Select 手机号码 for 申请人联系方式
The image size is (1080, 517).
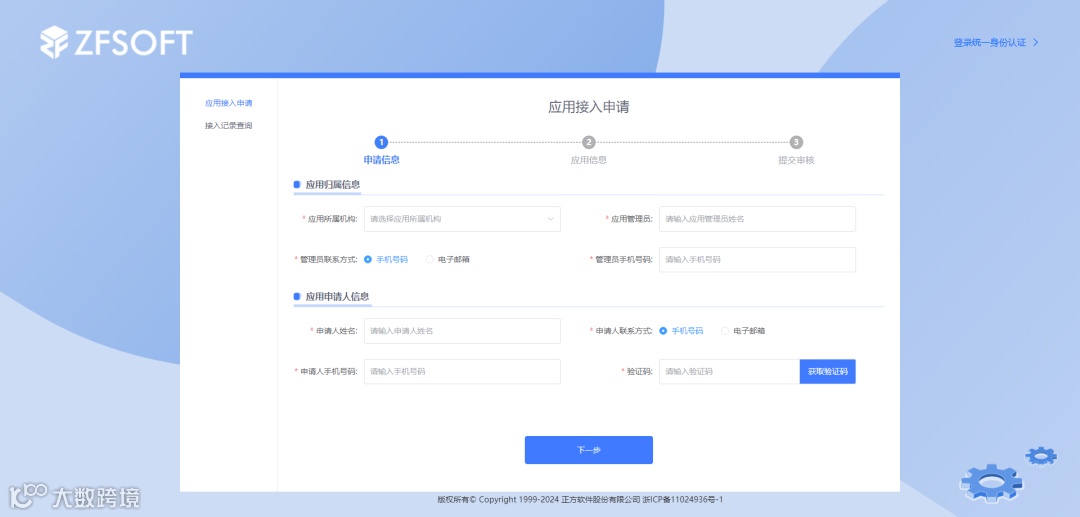coord(681,330)
